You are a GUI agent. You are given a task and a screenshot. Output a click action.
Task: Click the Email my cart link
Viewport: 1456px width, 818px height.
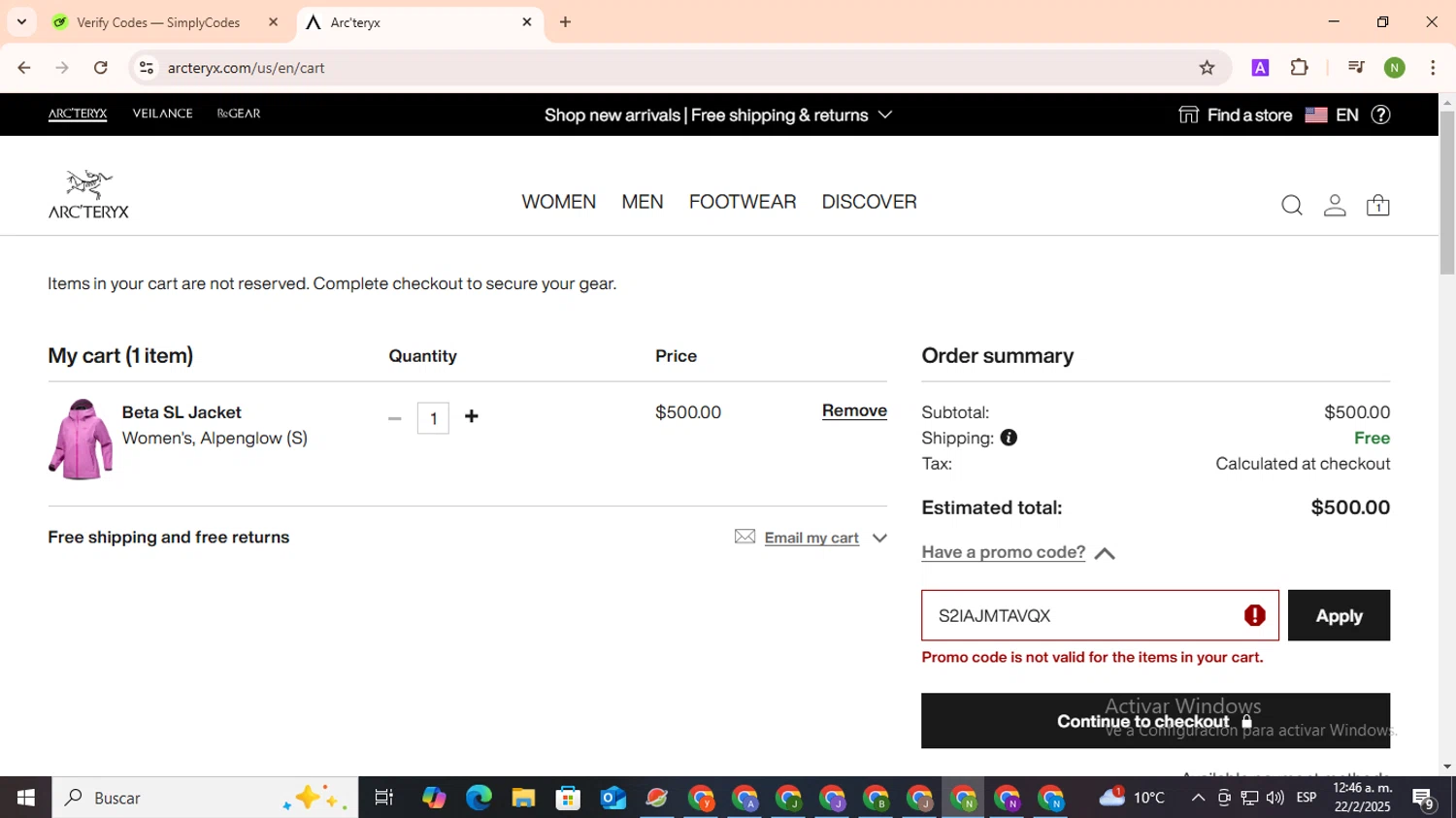tap(811, 538)
